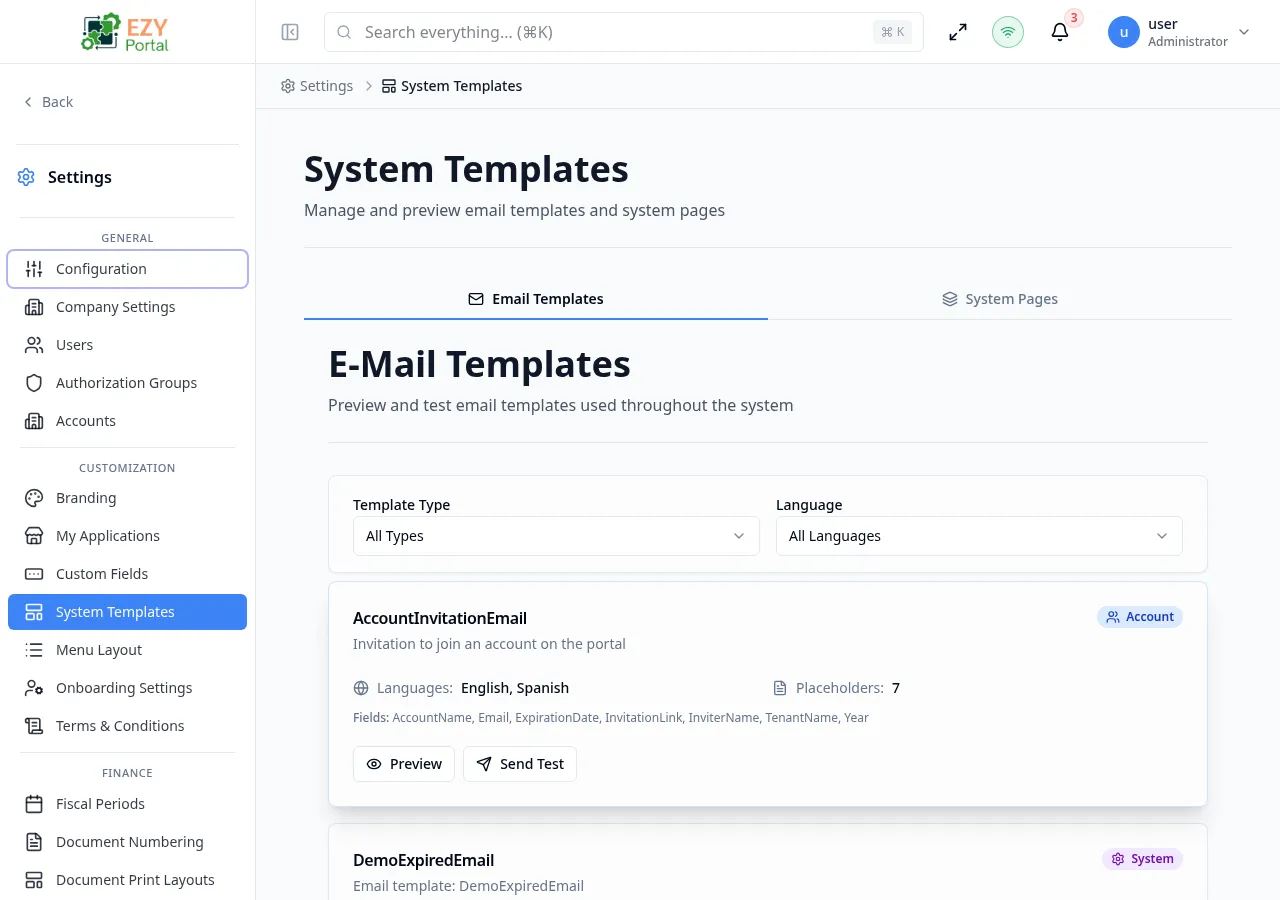Open Menu Layout menu item
The width and height of the screenshot is (1280, 900).
[x=128, y=650]
